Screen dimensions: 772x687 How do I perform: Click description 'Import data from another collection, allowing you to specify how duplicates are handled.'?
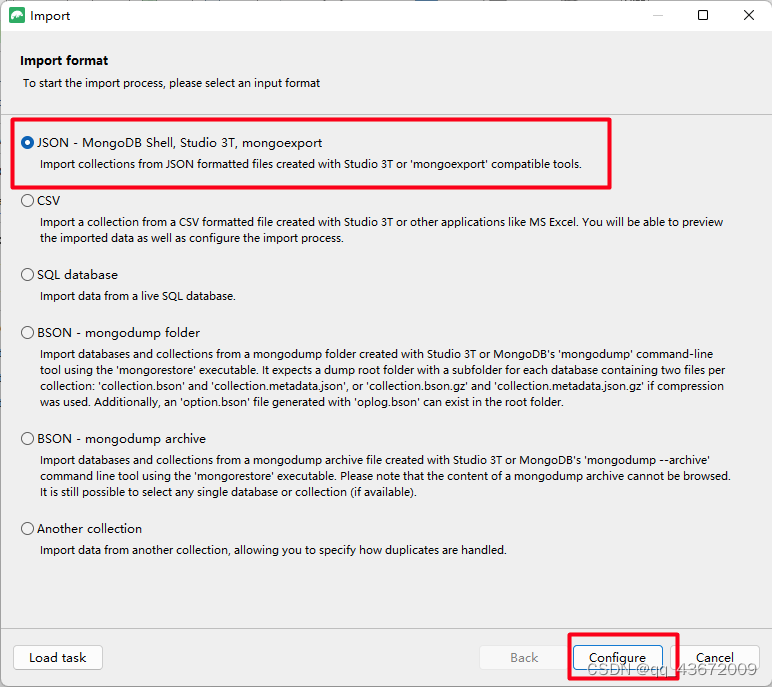tap(273, 550)
